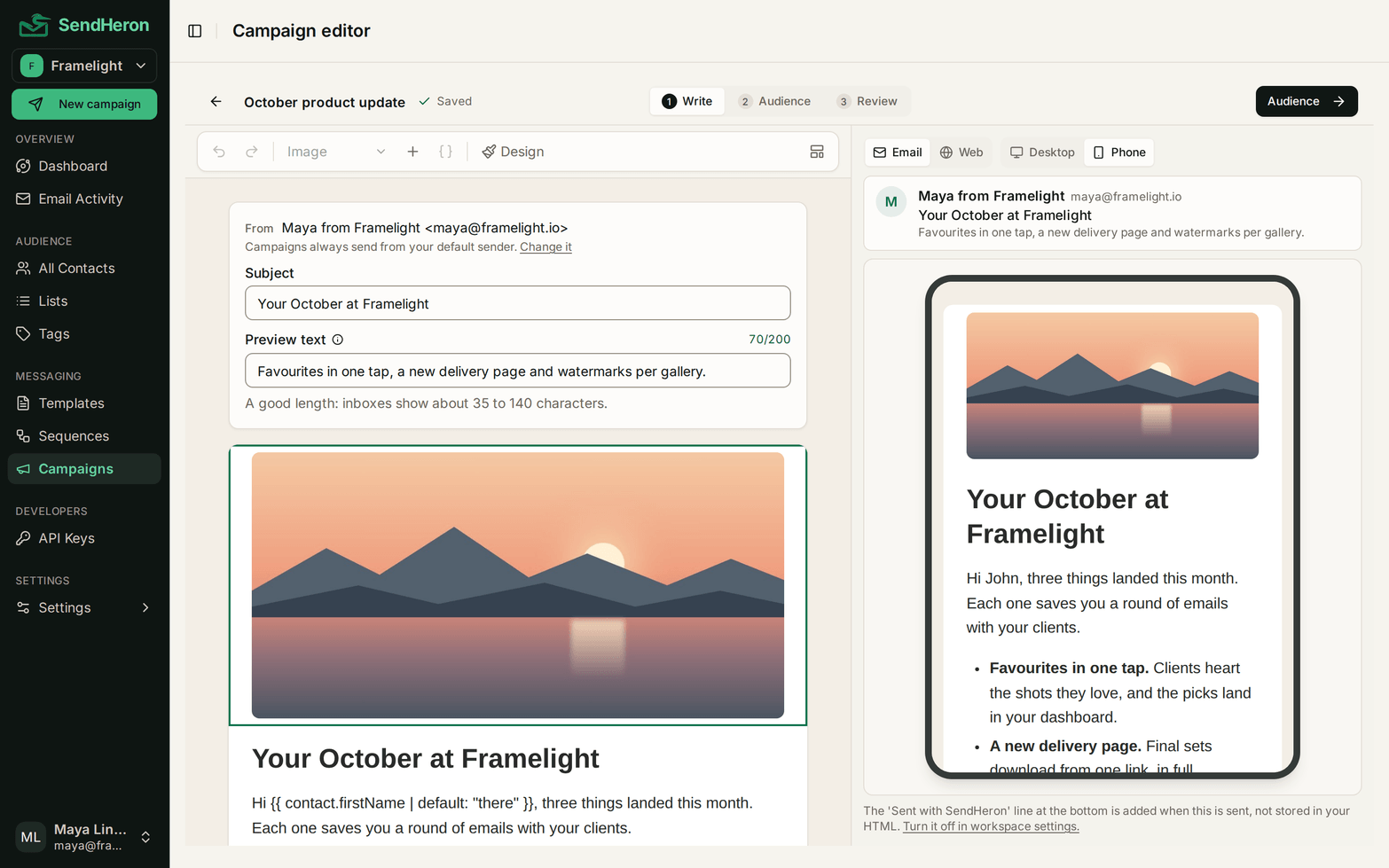Select the sunset image block in editor

pyautogui.click(x=518, y=585)
